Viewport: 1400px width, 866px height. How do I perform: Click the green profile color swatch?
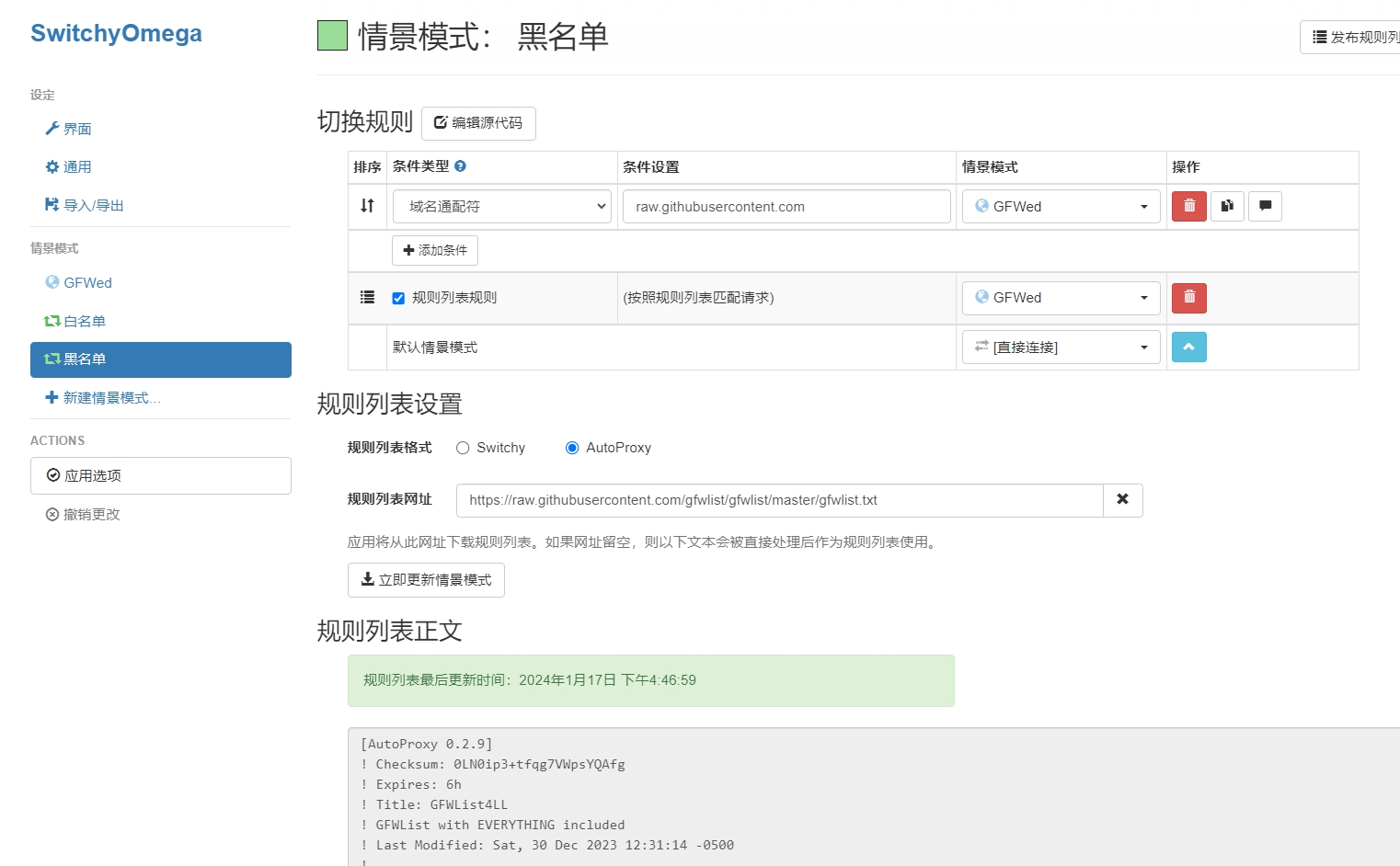(x=332, y=36)
